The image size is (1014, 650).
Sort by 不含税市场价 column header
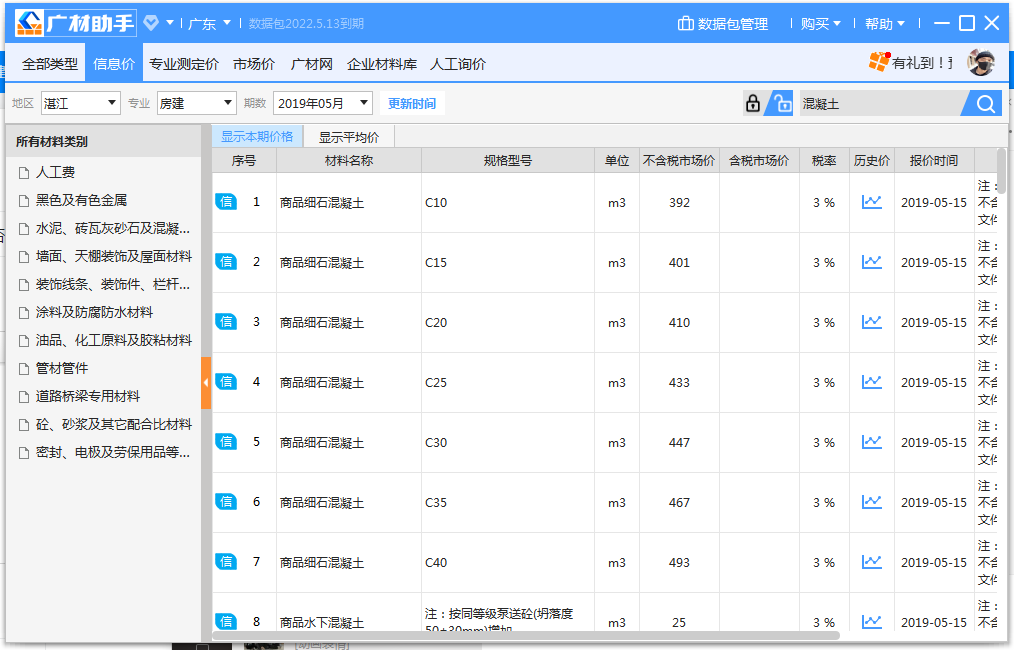click(679, 160)
